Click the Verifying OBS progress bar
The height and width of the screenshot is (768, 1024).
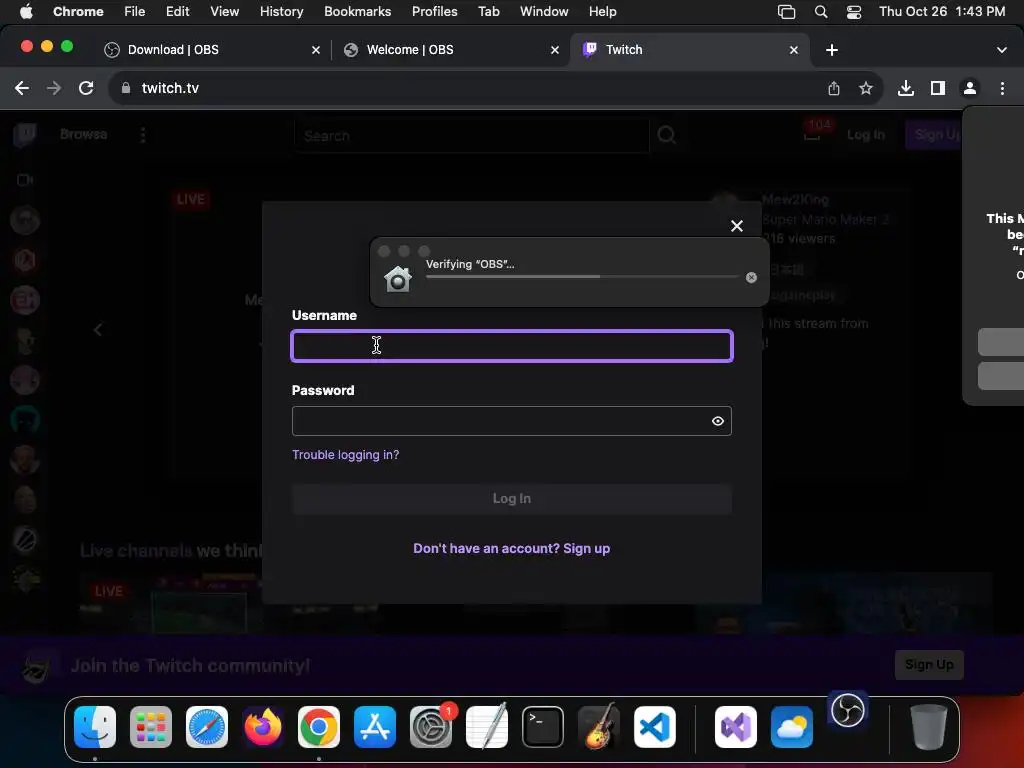582,277
